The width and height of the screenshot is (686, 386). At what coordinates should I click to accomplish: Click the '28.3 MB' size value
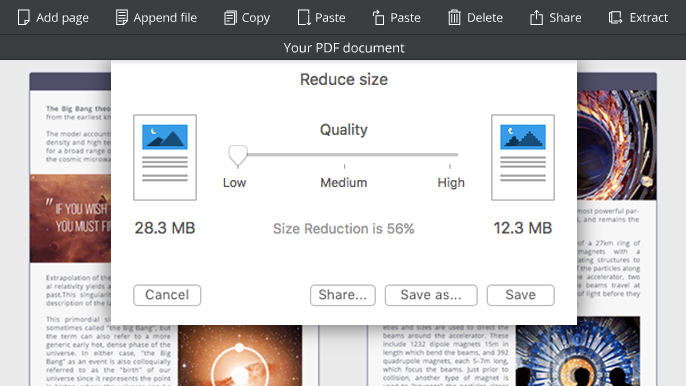click(x=164, y=228)
